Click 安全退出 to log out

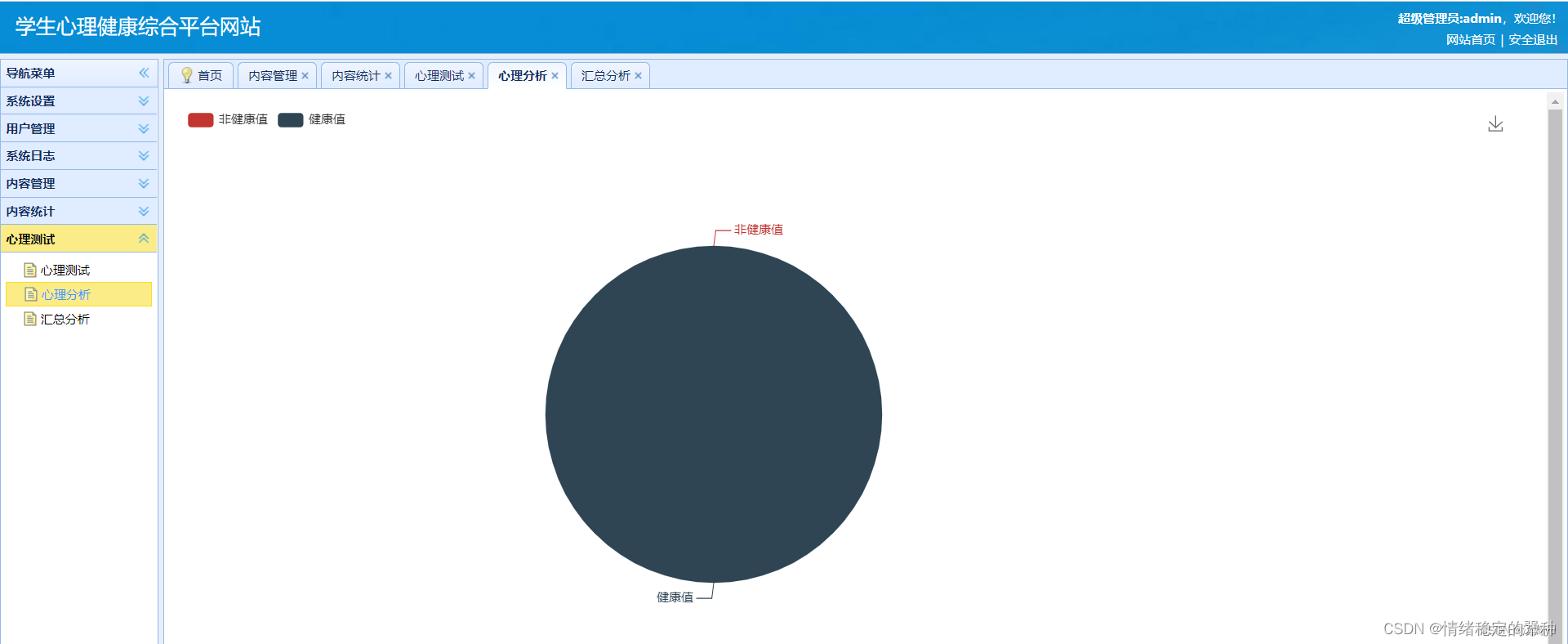(1533, 39)
